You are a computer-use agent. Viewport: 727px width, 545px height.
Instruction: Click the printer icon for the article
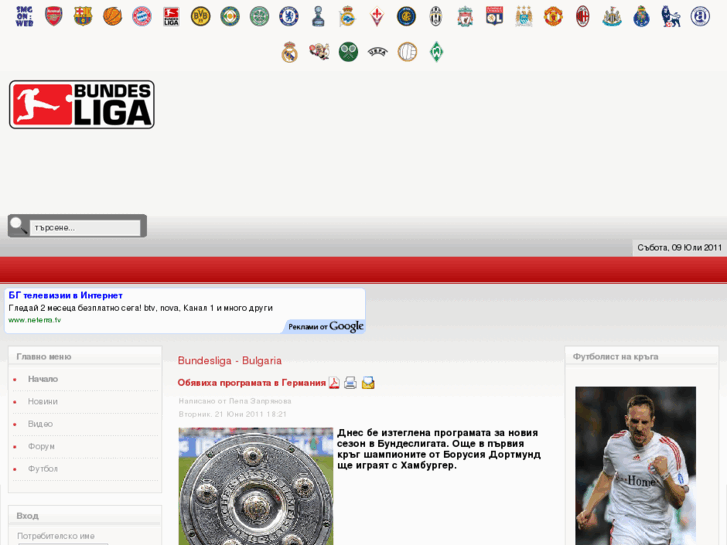point(351,383)
